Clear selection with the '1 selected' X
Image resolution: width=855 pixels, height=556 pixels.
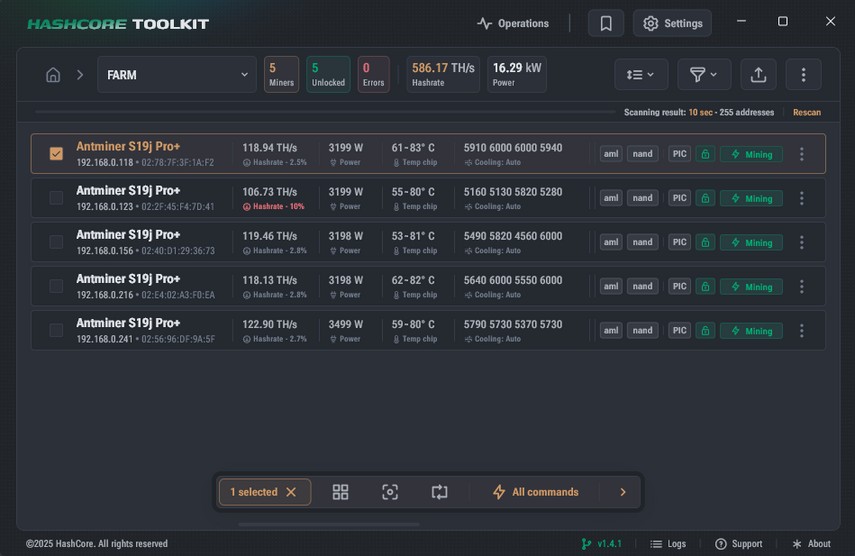[x=291, y=492]
